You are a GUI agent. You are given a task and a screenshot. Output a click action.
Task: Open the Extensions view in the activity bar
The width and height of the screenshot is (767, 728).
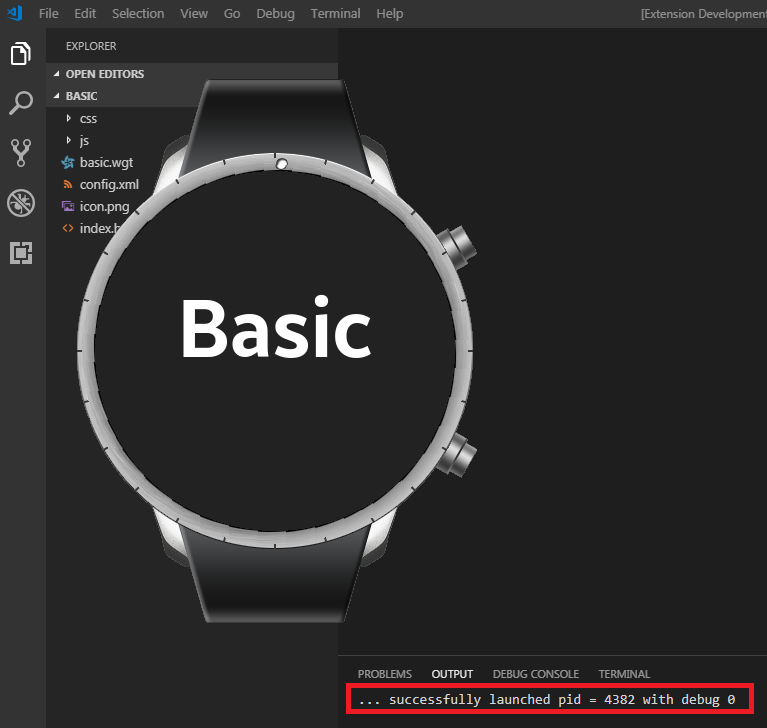[x=21, y=253]
